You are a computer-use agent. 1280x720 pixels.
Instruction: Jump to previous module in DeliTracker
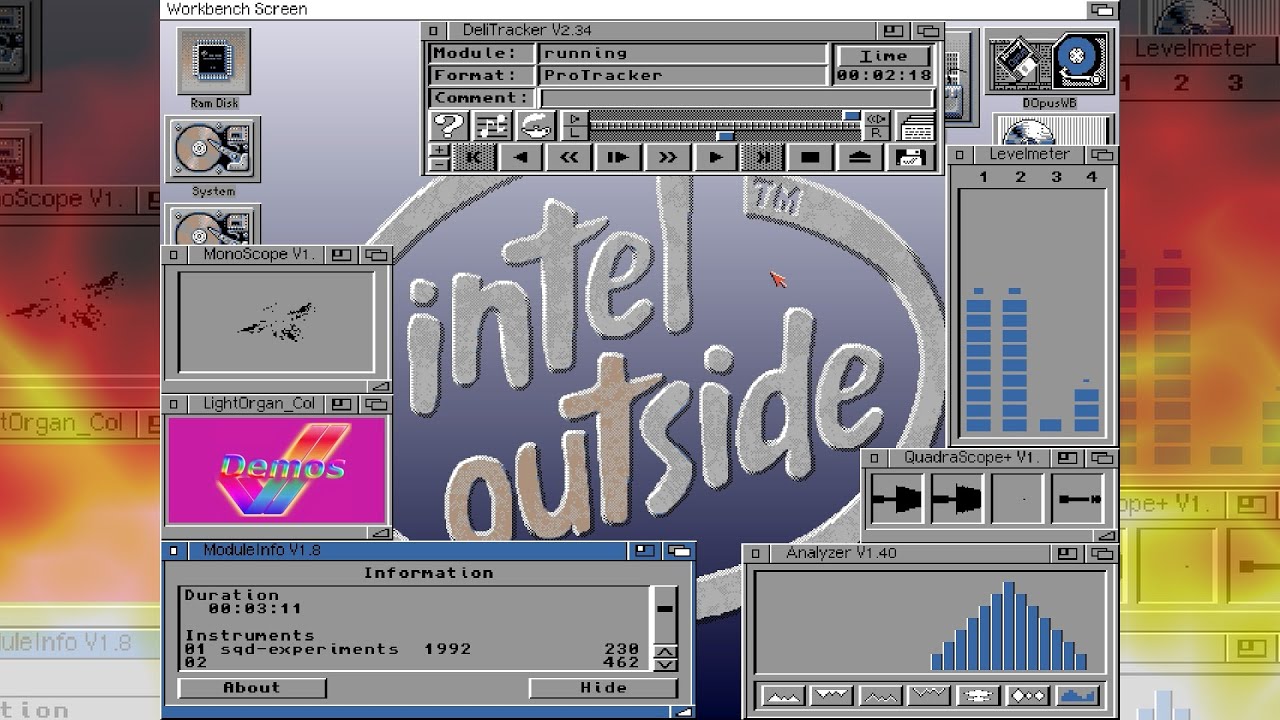pos(474,157)
